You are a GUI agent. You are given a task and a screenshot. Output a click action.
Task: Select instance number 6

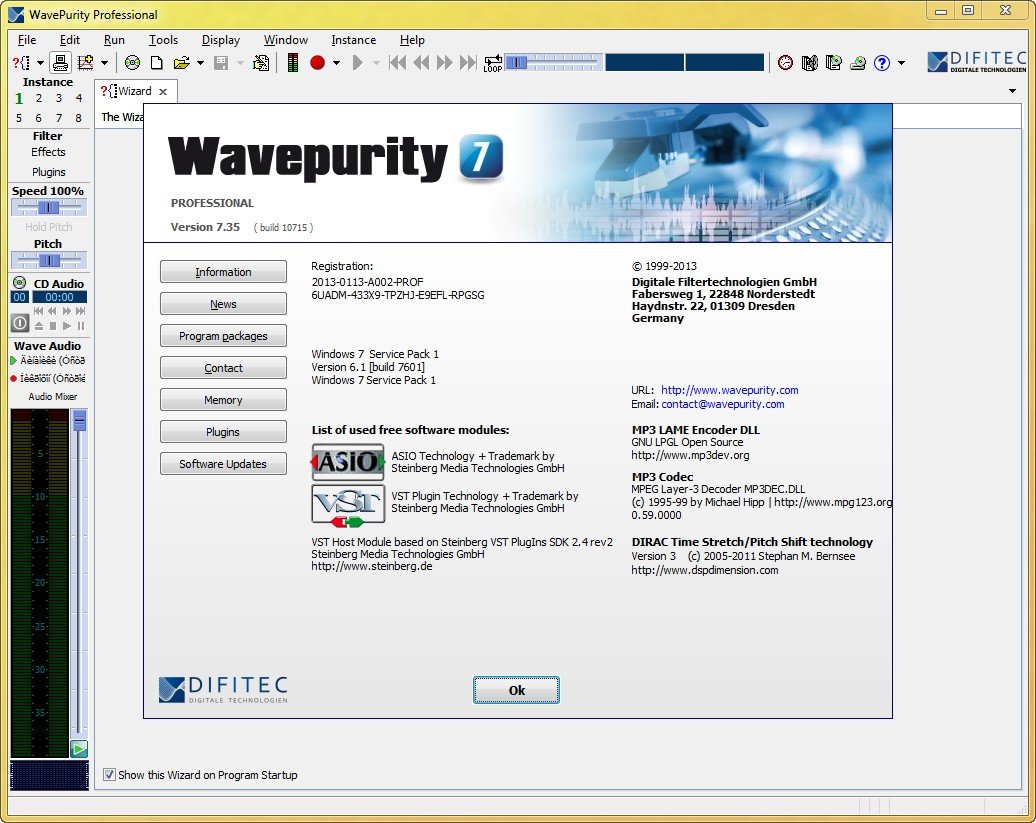pyautogui.click(x=38, y=118)
